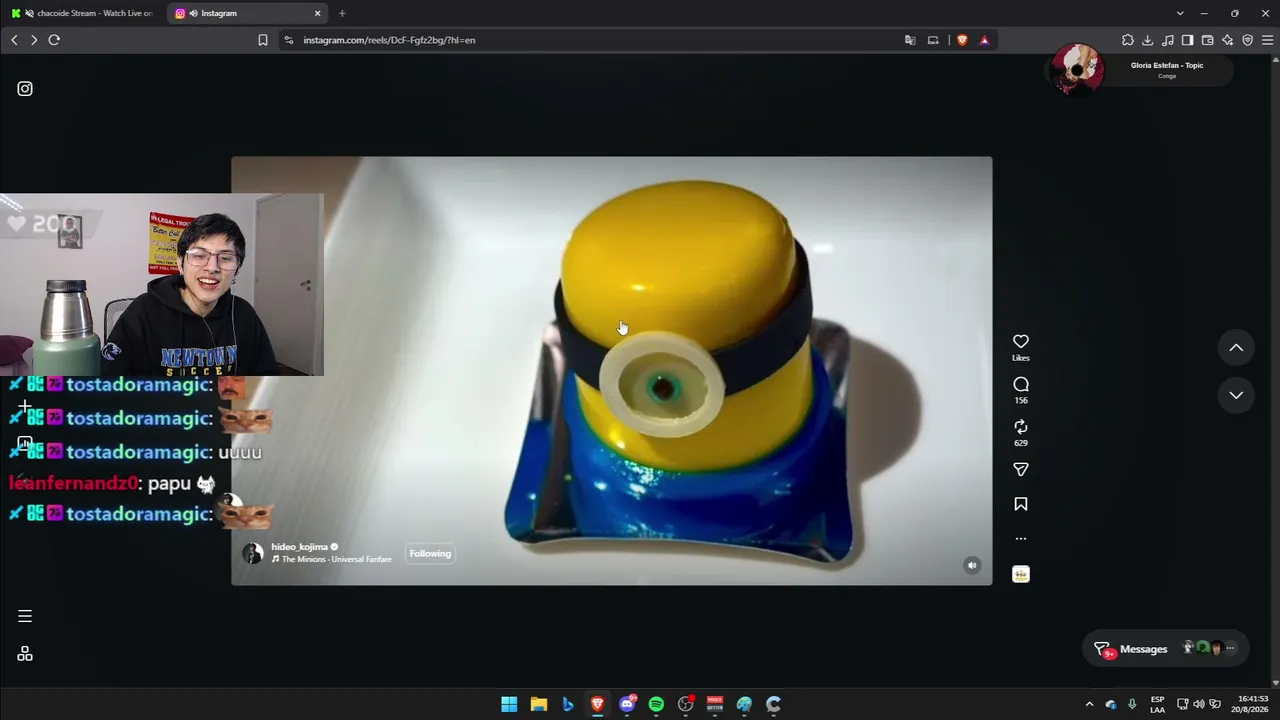Open the reel comments bubble icon
1280x720 pixels.
point(1020,385)
